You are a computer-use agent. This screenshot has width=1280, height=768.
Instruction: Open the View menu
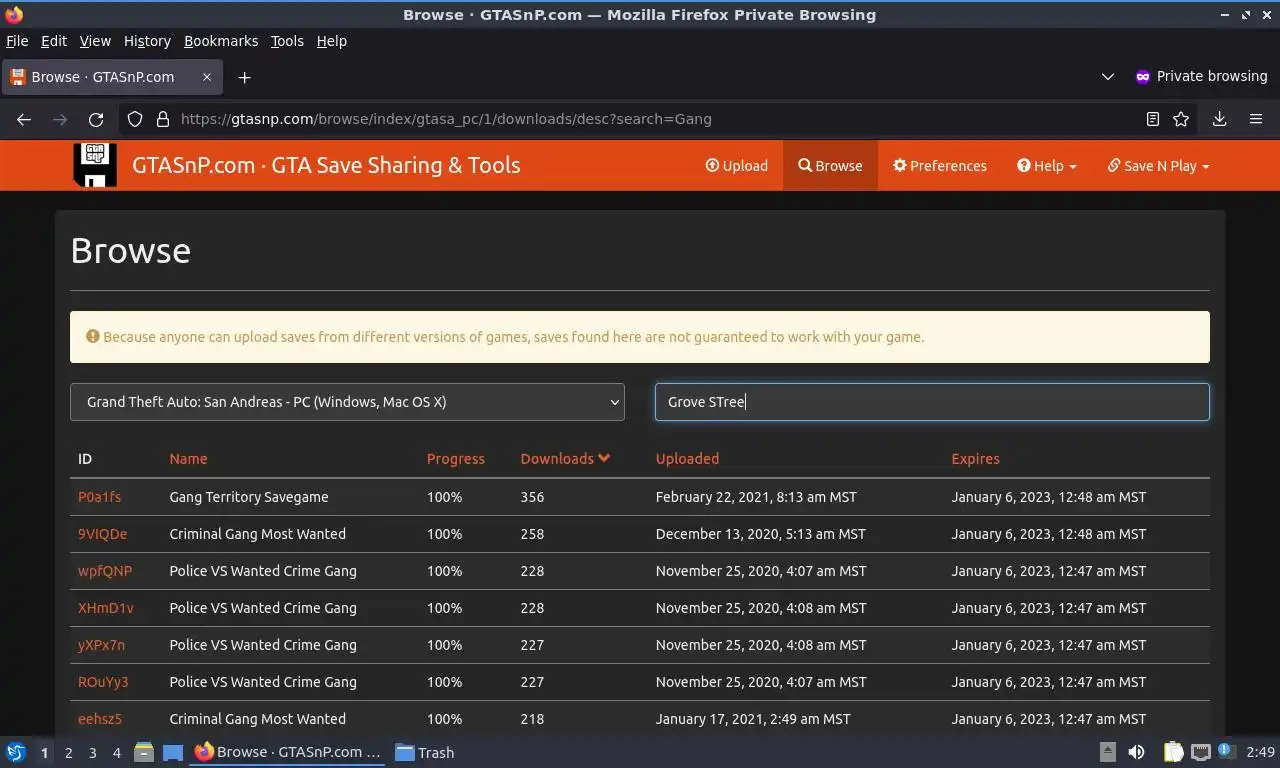95,41
